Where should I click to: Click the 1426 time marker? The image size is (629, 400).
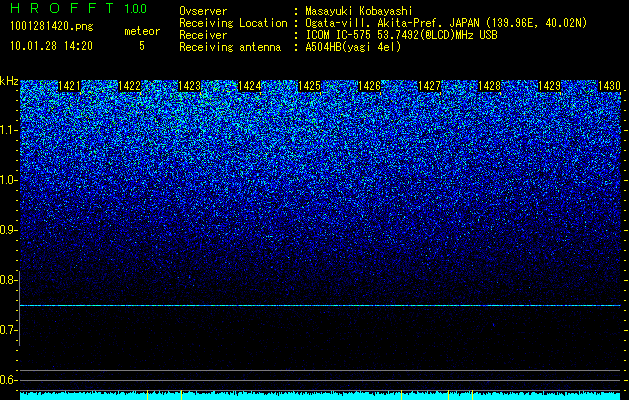(369, 86)
